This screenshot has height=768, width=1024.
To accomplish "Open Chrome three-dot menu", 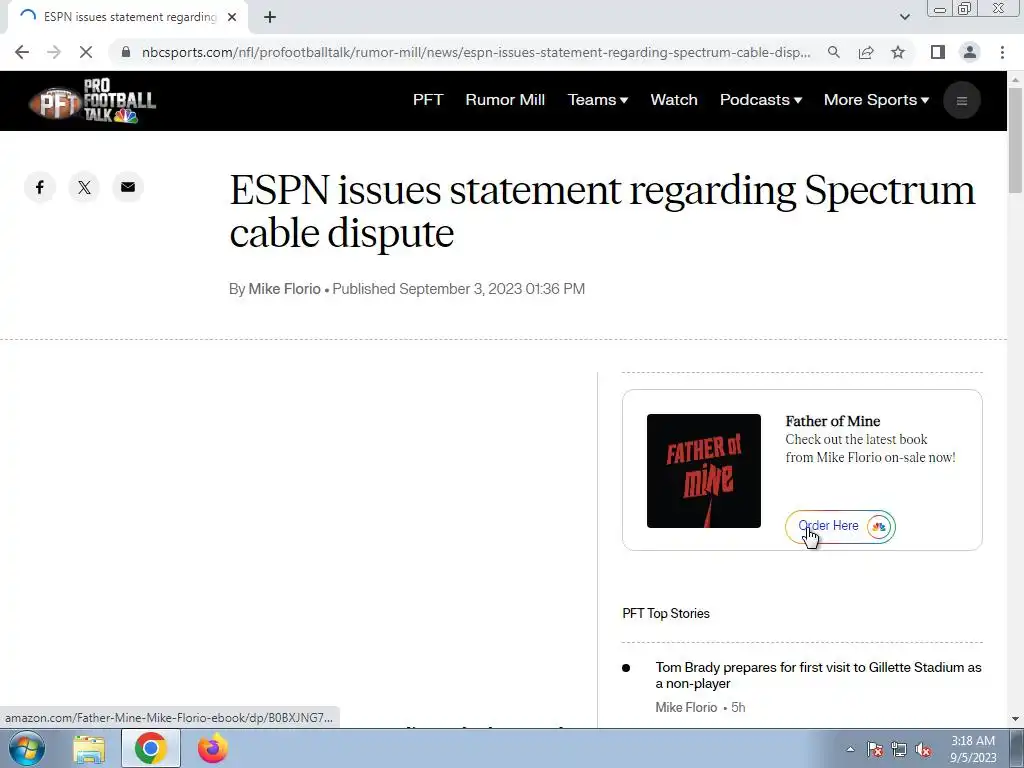I will click(1002, 52).
